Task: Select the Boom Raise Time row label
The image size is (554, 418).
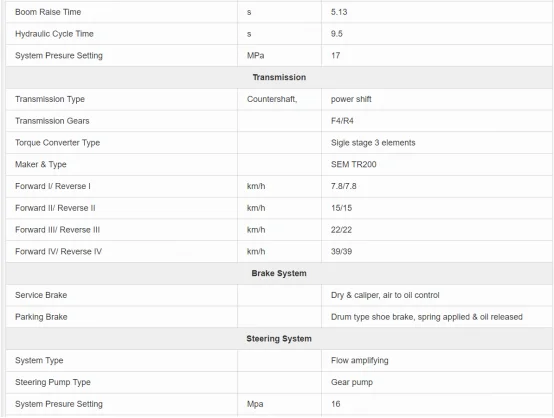Action: [x=48, y=12]
